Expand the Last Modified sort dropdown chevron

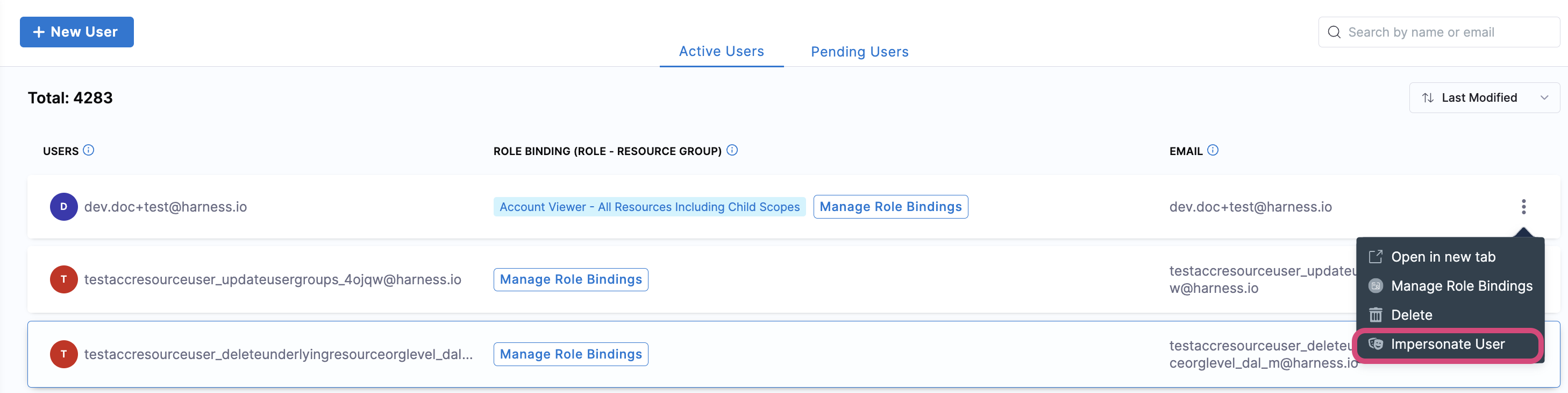click(1544, 98)
